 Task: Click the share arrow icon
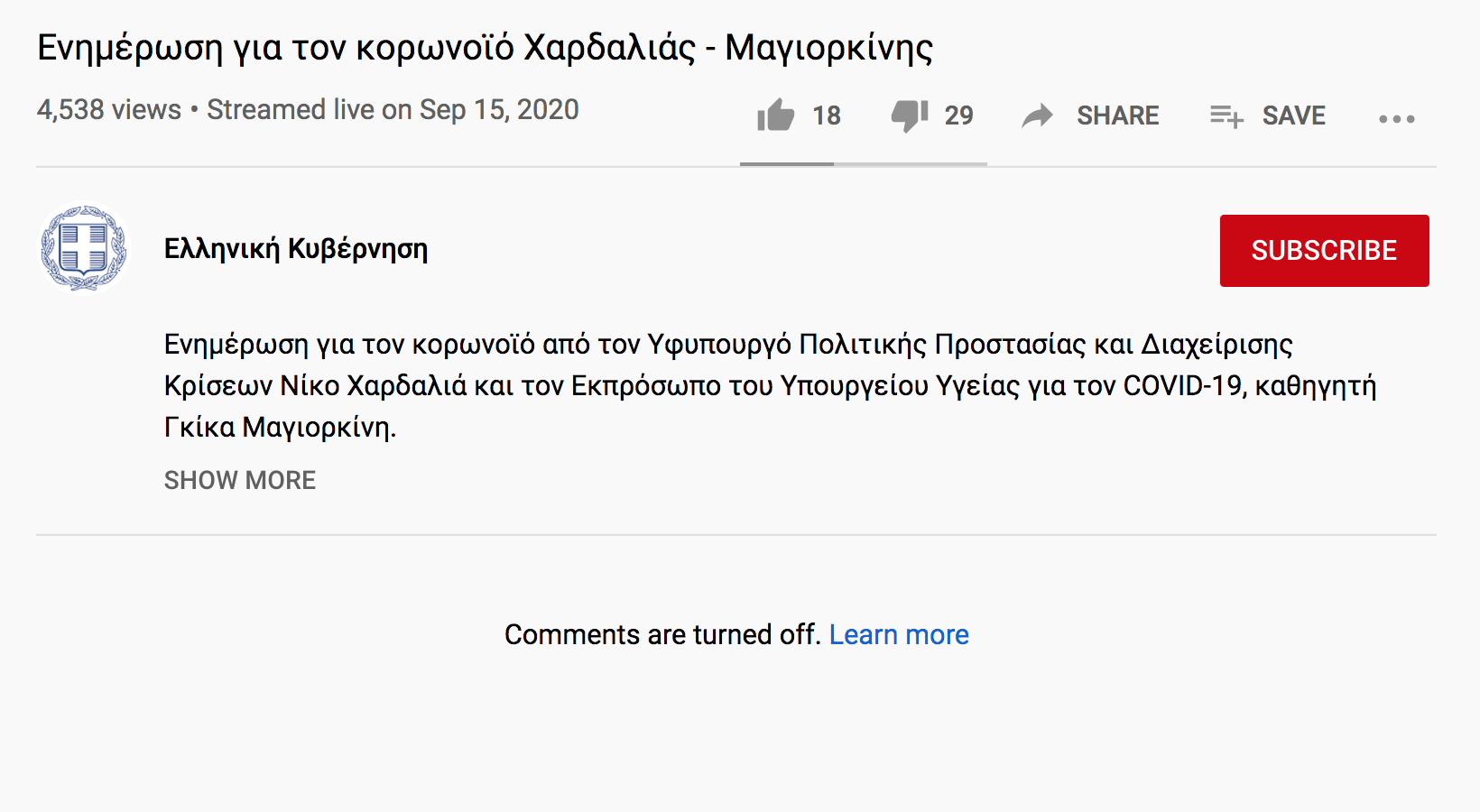point(1038,115)
